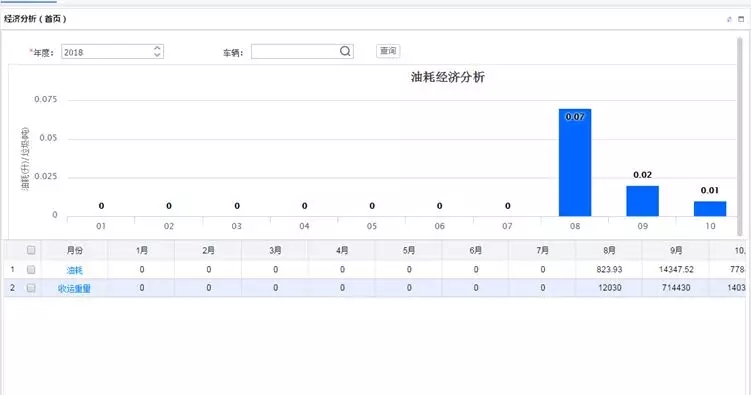Toggle the select-all checkbox in table header
The width and height of the screenshot is (751, 395).
click(31, 250)
